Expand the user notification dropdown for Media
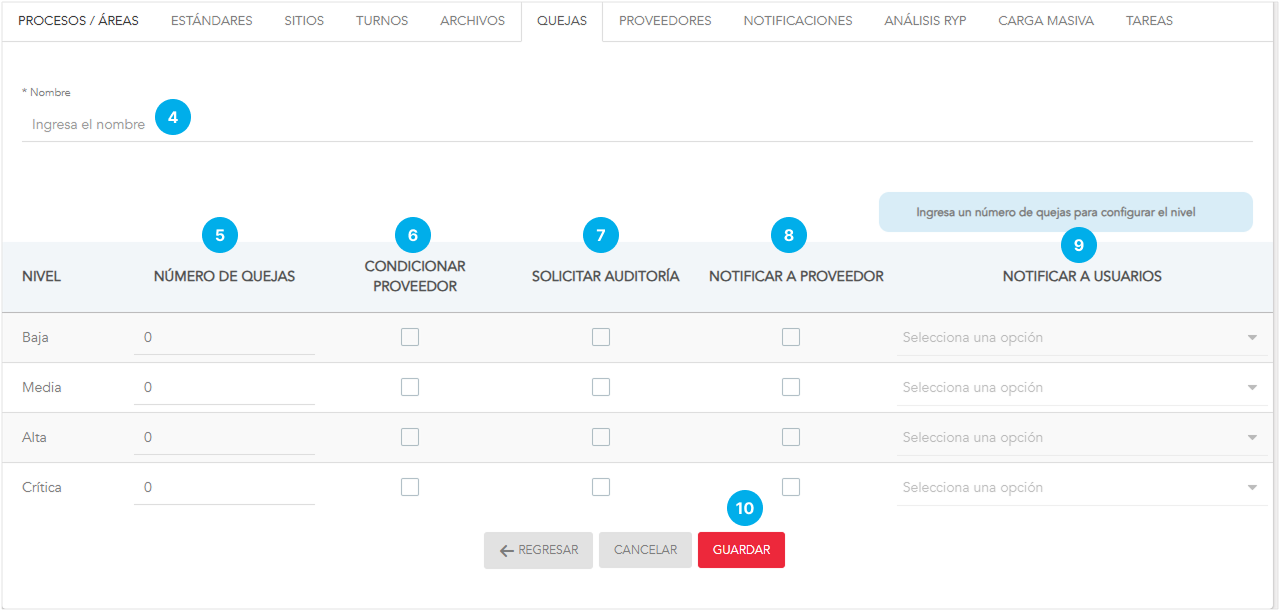Viewport: 1280px width, 611px height. coord(1080,388)
